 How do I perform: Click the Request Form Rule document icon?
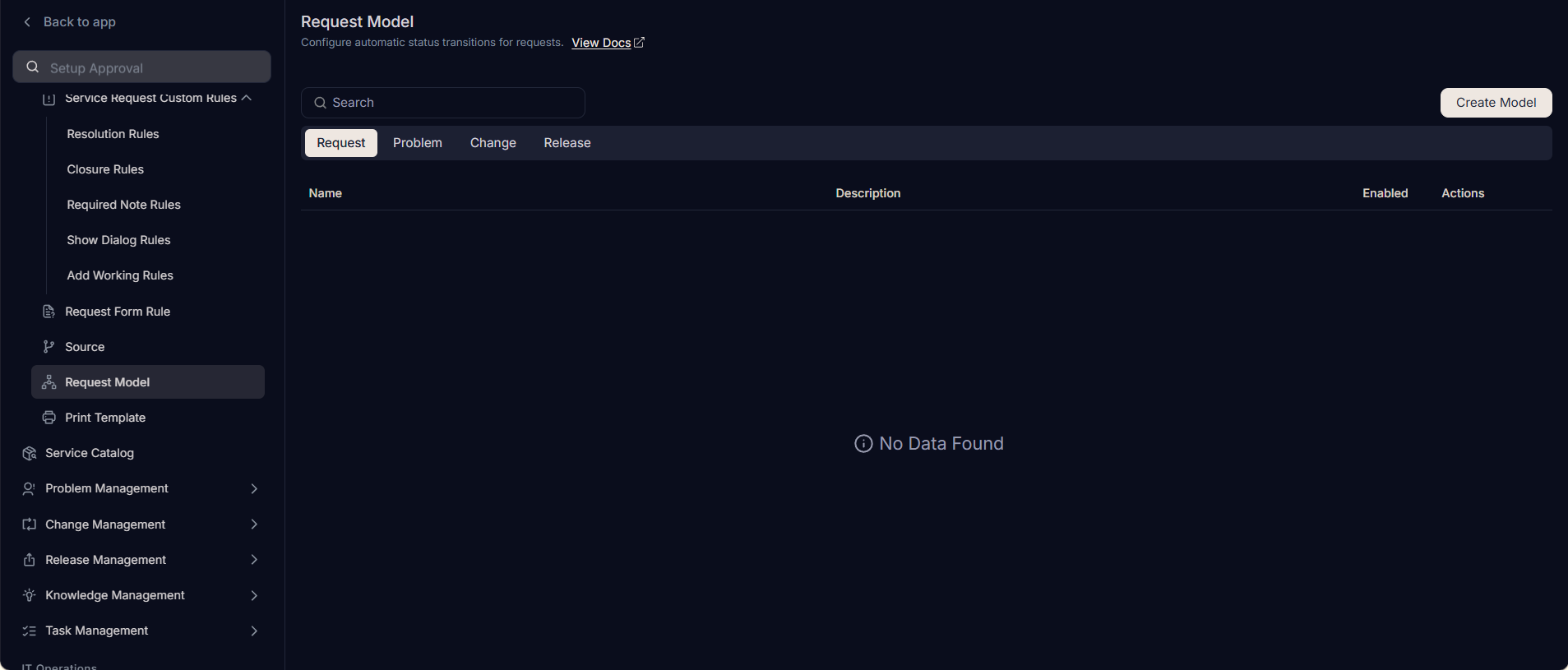(49, 312)
